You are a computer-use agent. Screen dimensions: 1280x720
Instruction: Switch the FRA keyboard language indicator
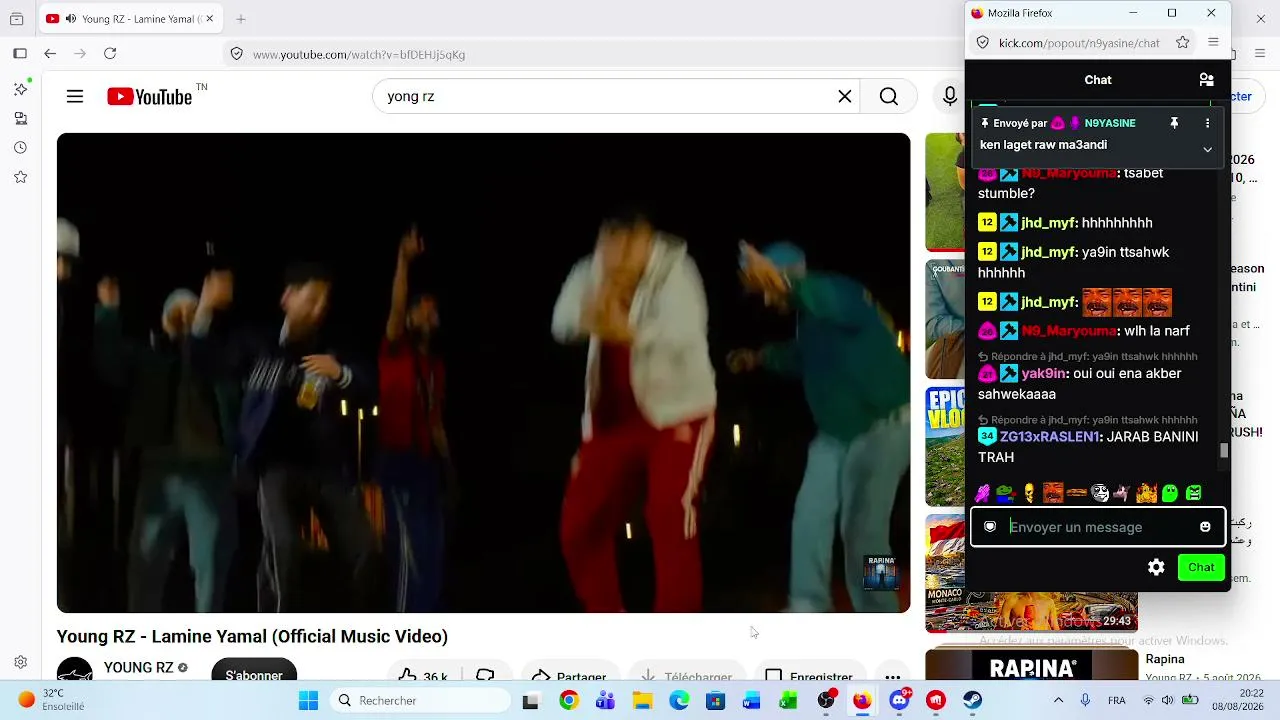tap(1116, 700)
